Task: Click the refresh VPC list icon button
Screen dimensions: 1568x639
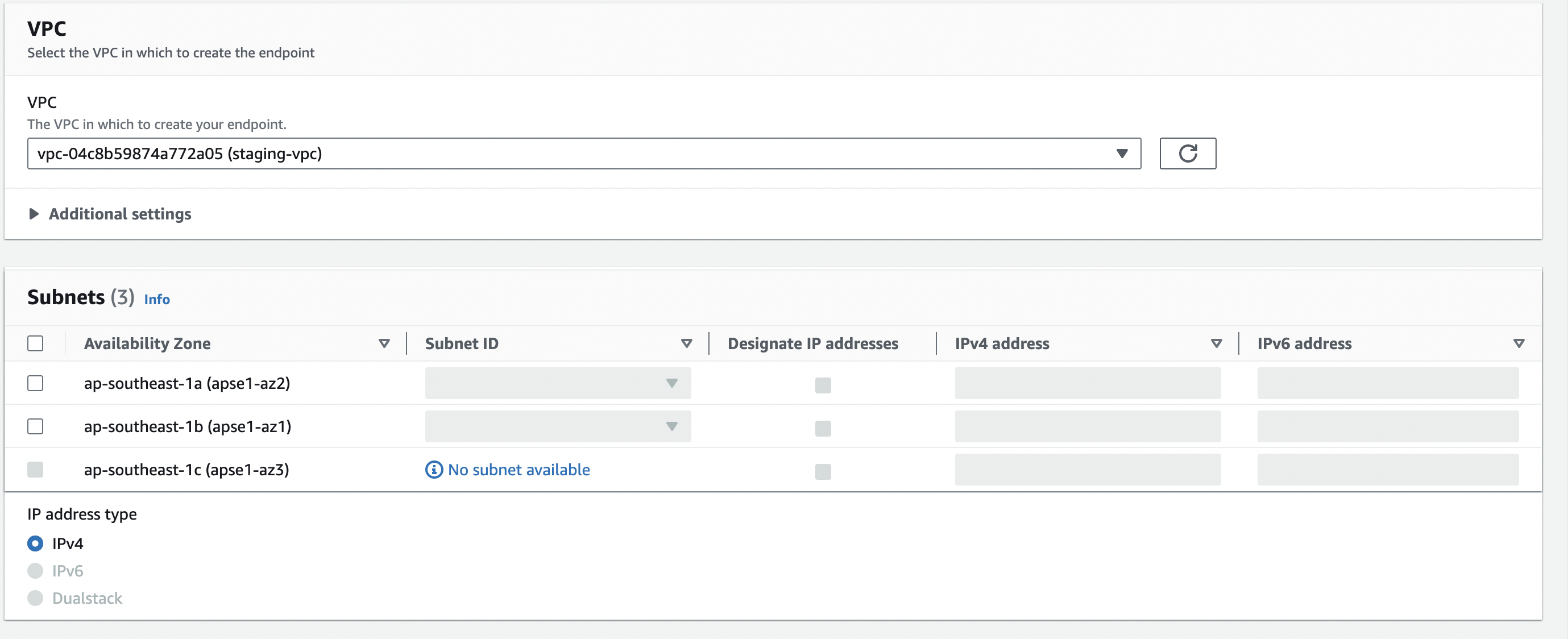Action: click(1187, 153)
